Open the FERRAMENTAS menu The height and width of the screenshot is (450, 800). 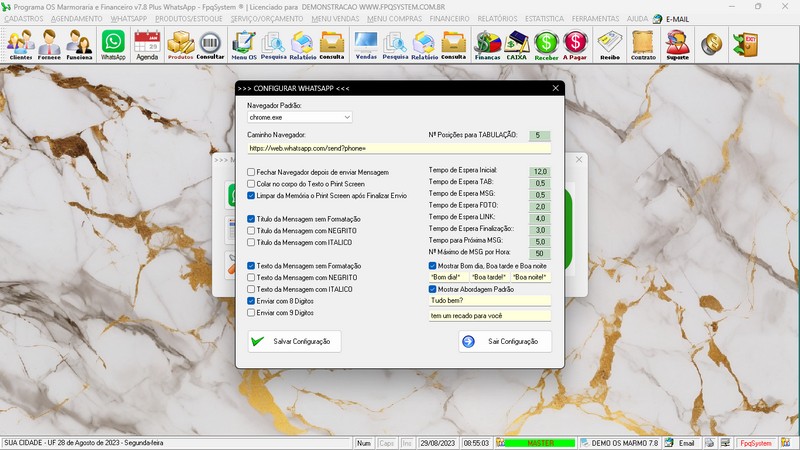click(595, 19)
